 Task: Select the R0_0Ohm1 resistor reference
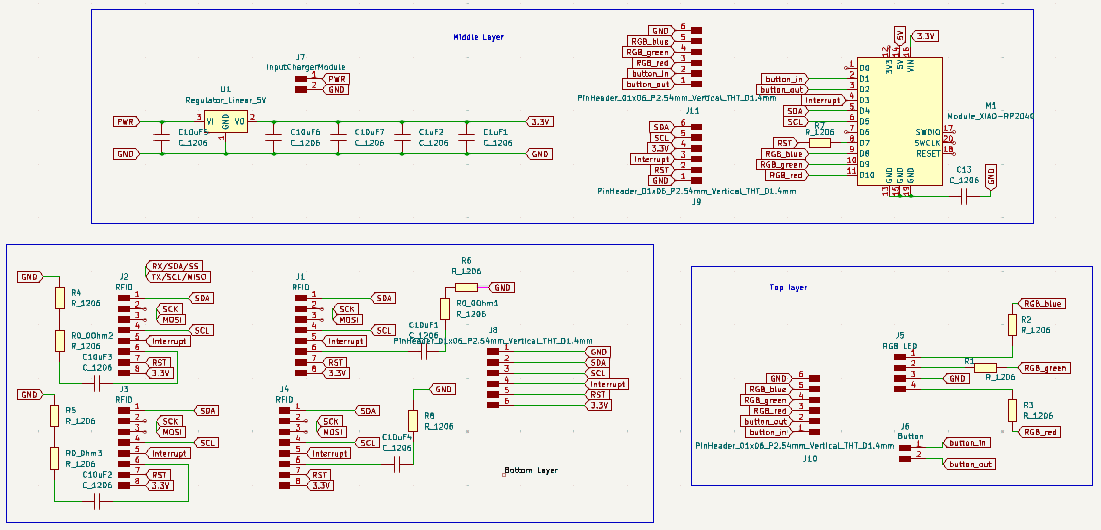click(477, 303)
